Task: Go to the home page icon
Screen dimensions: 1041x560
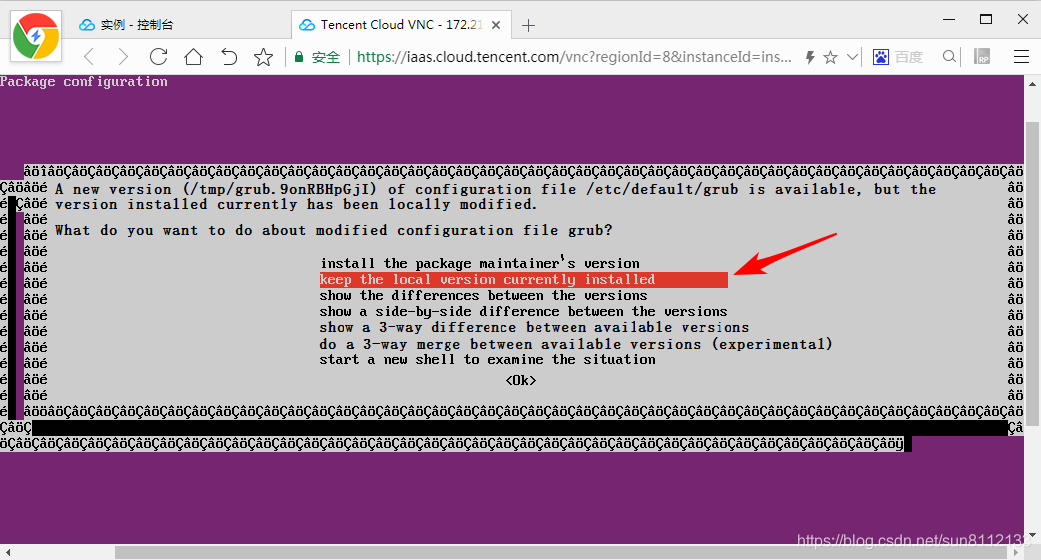Action: 193,56
